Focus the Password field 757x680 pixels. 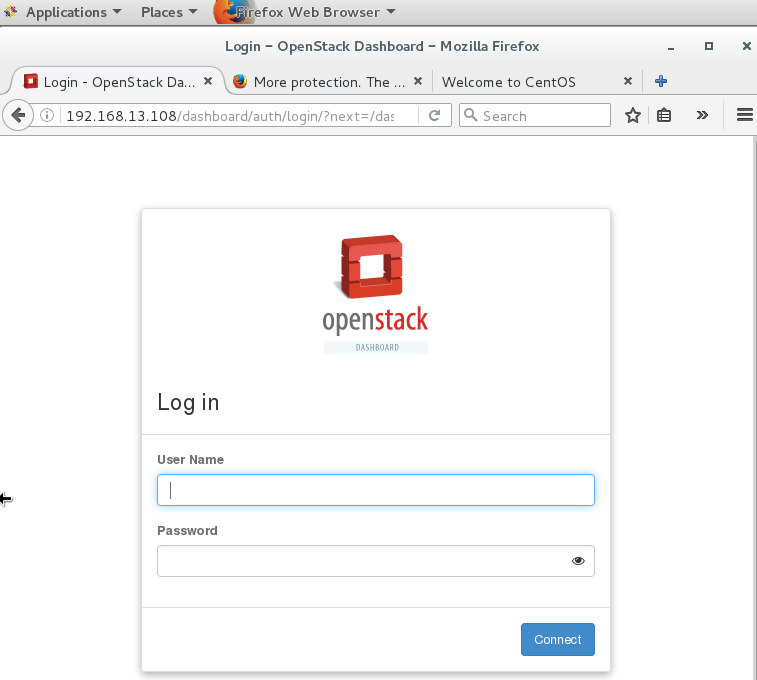376,561
